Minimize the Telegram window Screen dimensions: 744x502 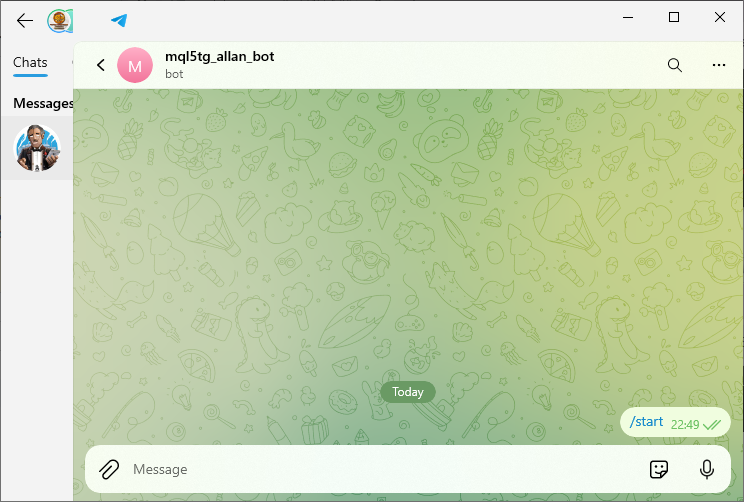point(628,18)
